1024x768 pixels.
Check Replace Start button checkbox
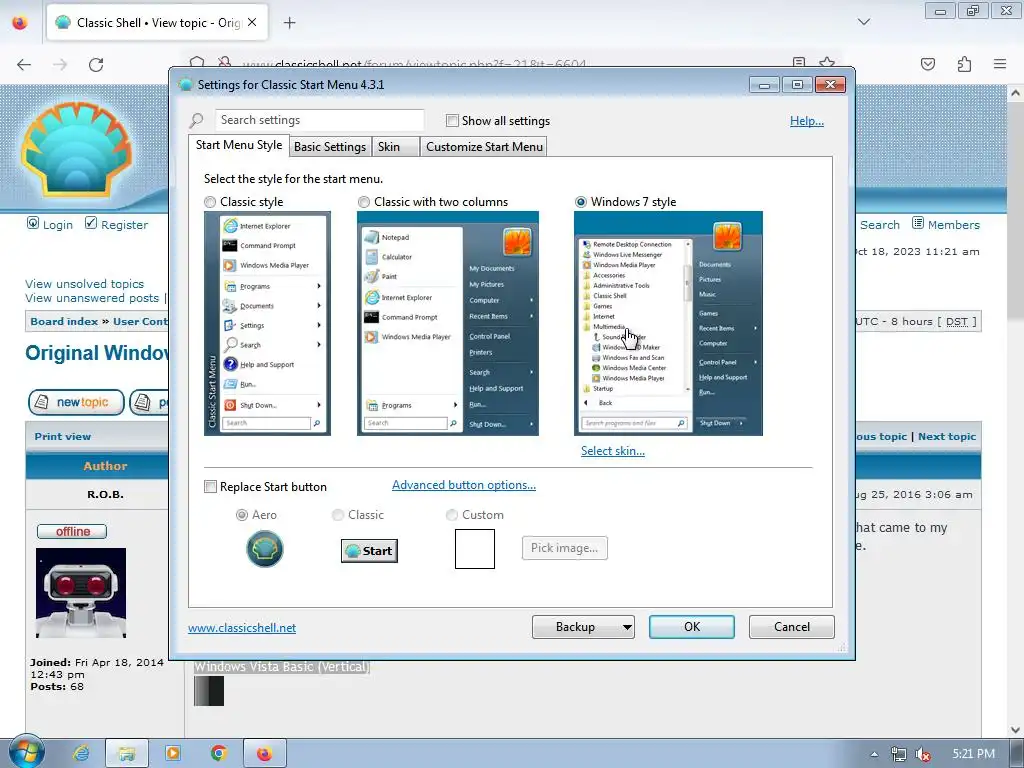tap(210, 487)
